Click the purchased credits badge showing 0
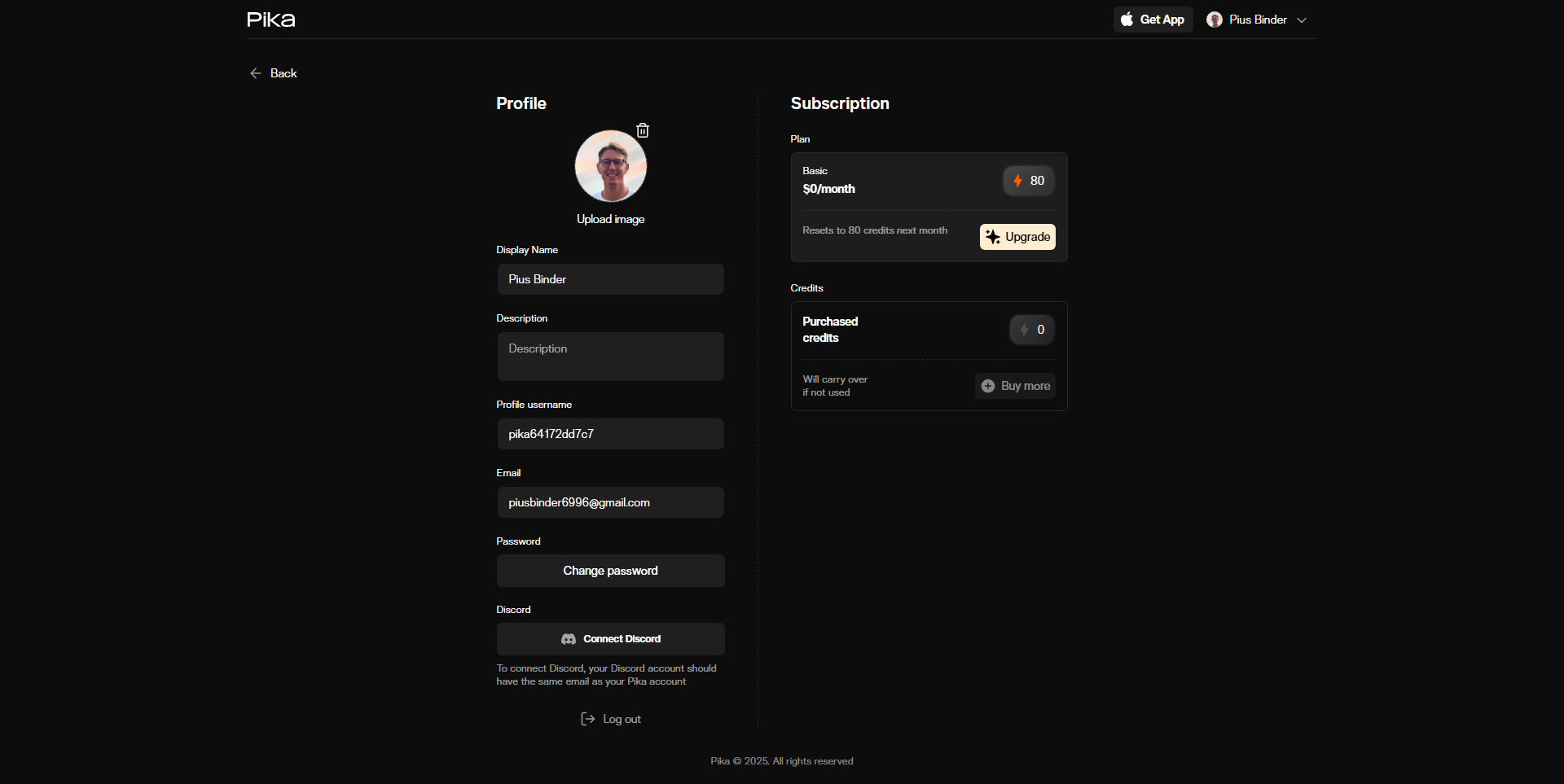The width and height of the screenshot is (1564, 784). (x=1032, y=330)
